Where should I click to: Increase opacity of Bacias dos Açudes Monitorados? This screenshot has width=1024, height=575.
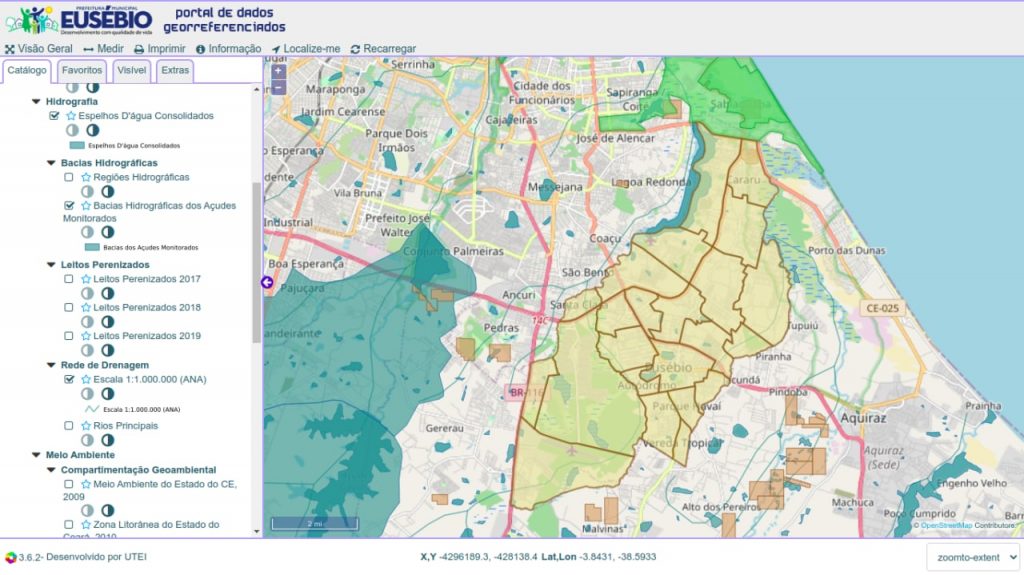click(x=108, y=232)
